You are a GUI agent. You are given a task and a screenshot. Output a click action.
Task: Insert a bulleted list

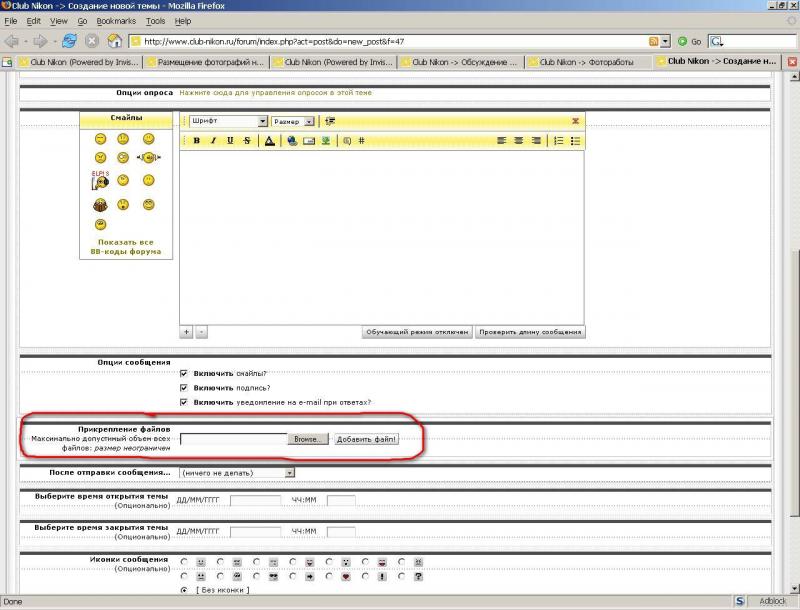pyautogui.click(x=576, y=141)
